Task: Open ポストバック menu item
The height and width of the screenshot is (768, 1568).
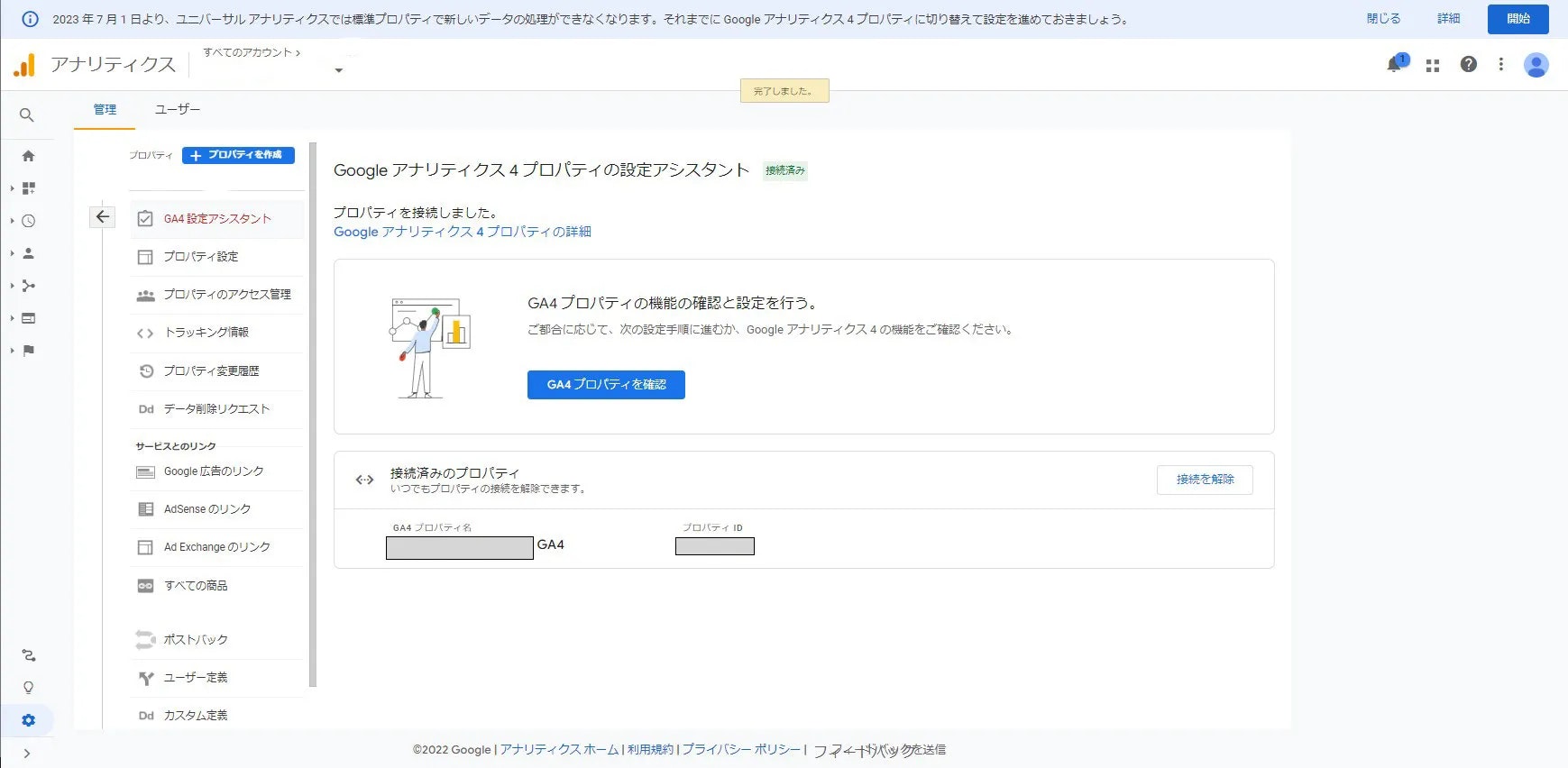Action: pyautogui.click(x=216, y=640)
